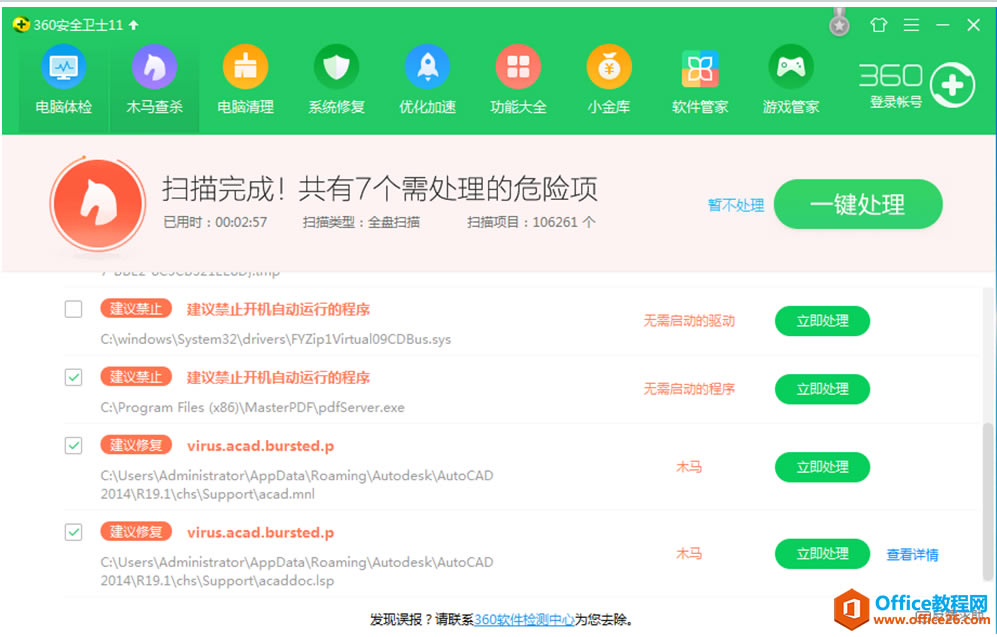The height and width of the screenshot is (637, 997).
Task: Click 立即处理 for pdfServer.exe
Action: 822,389
